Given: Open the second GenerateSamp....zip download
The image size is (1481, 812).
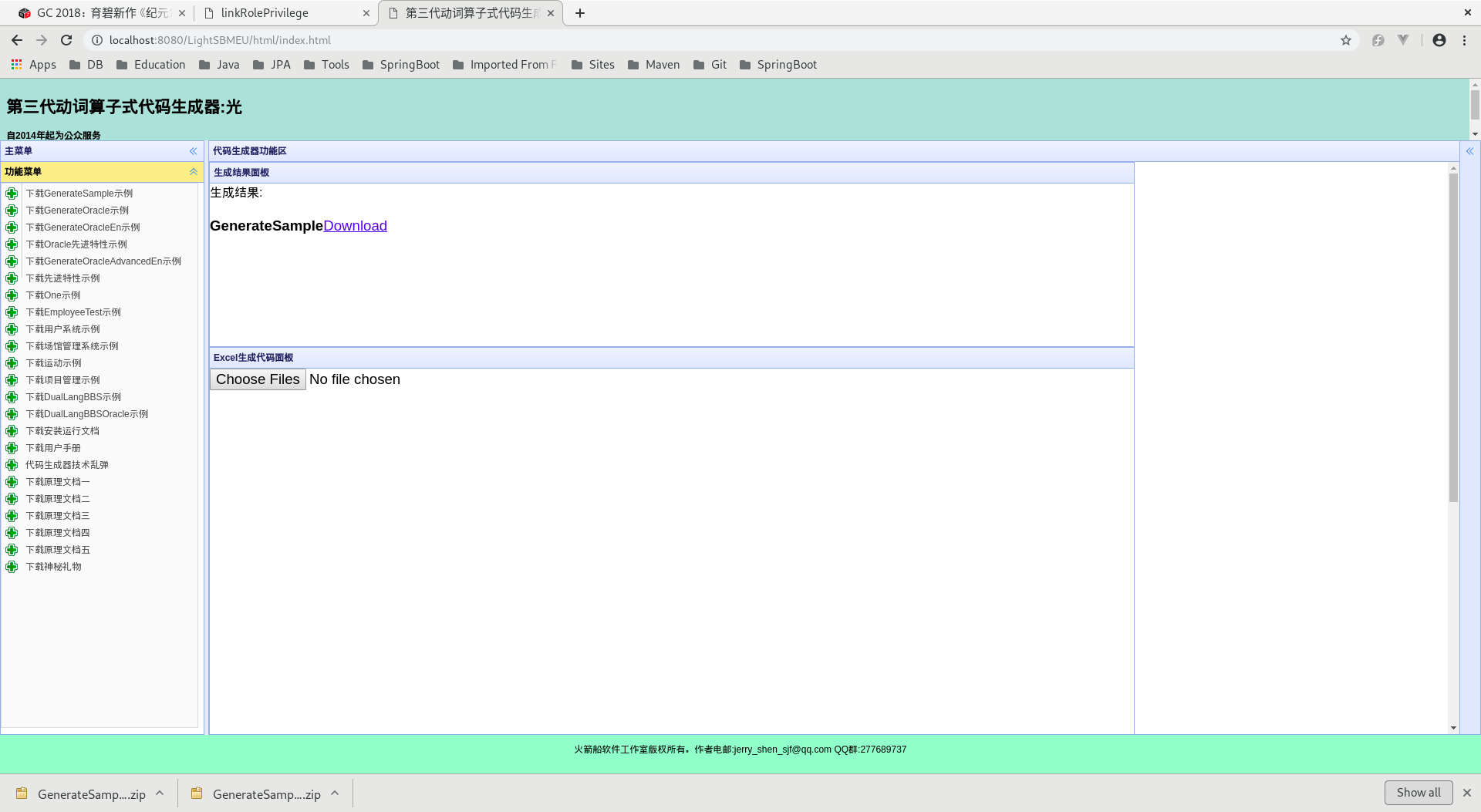Looking at the screenshot, I should 256,793.
